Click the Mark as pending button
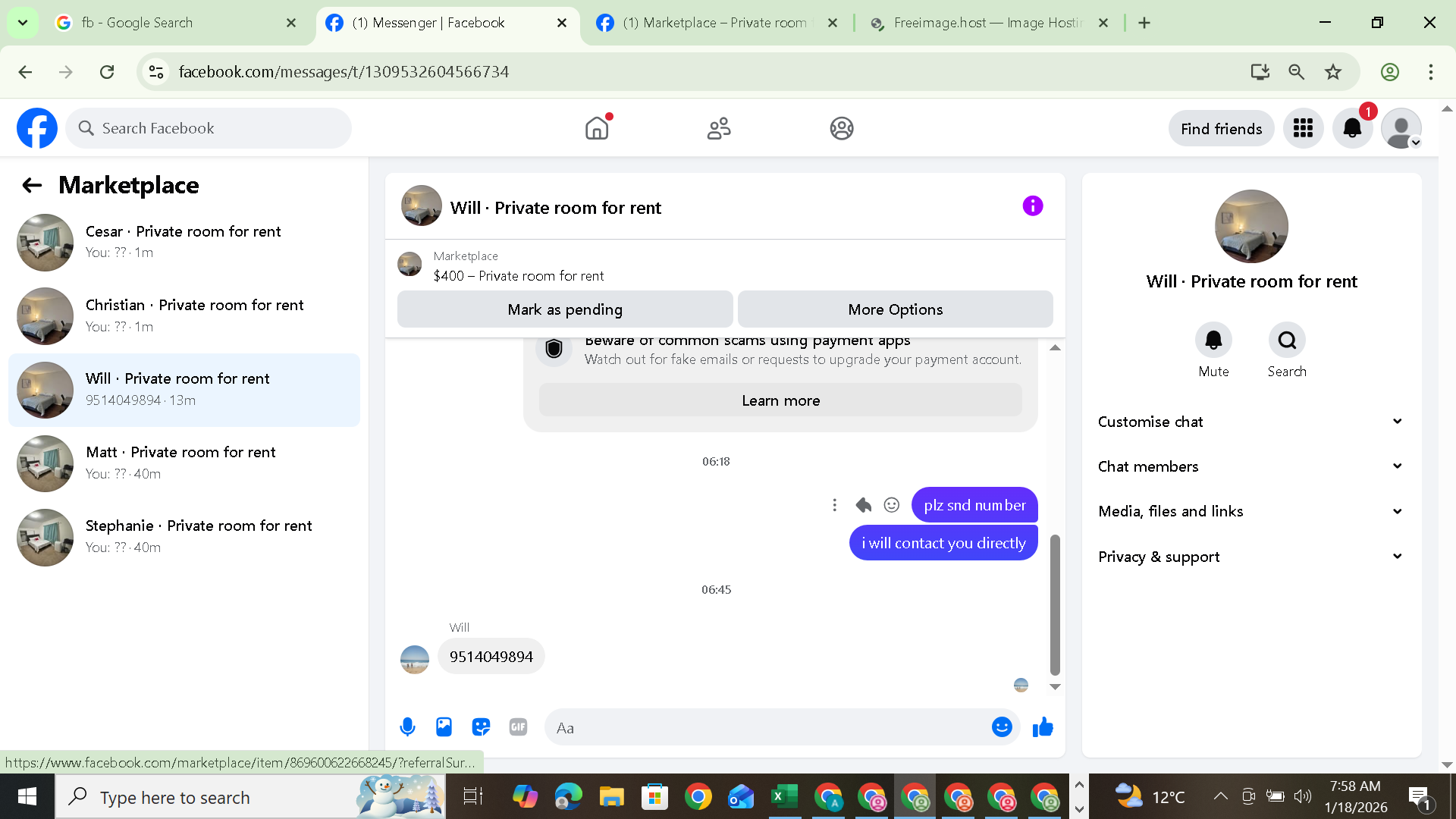1456x819 pixels. coord(565,309)
